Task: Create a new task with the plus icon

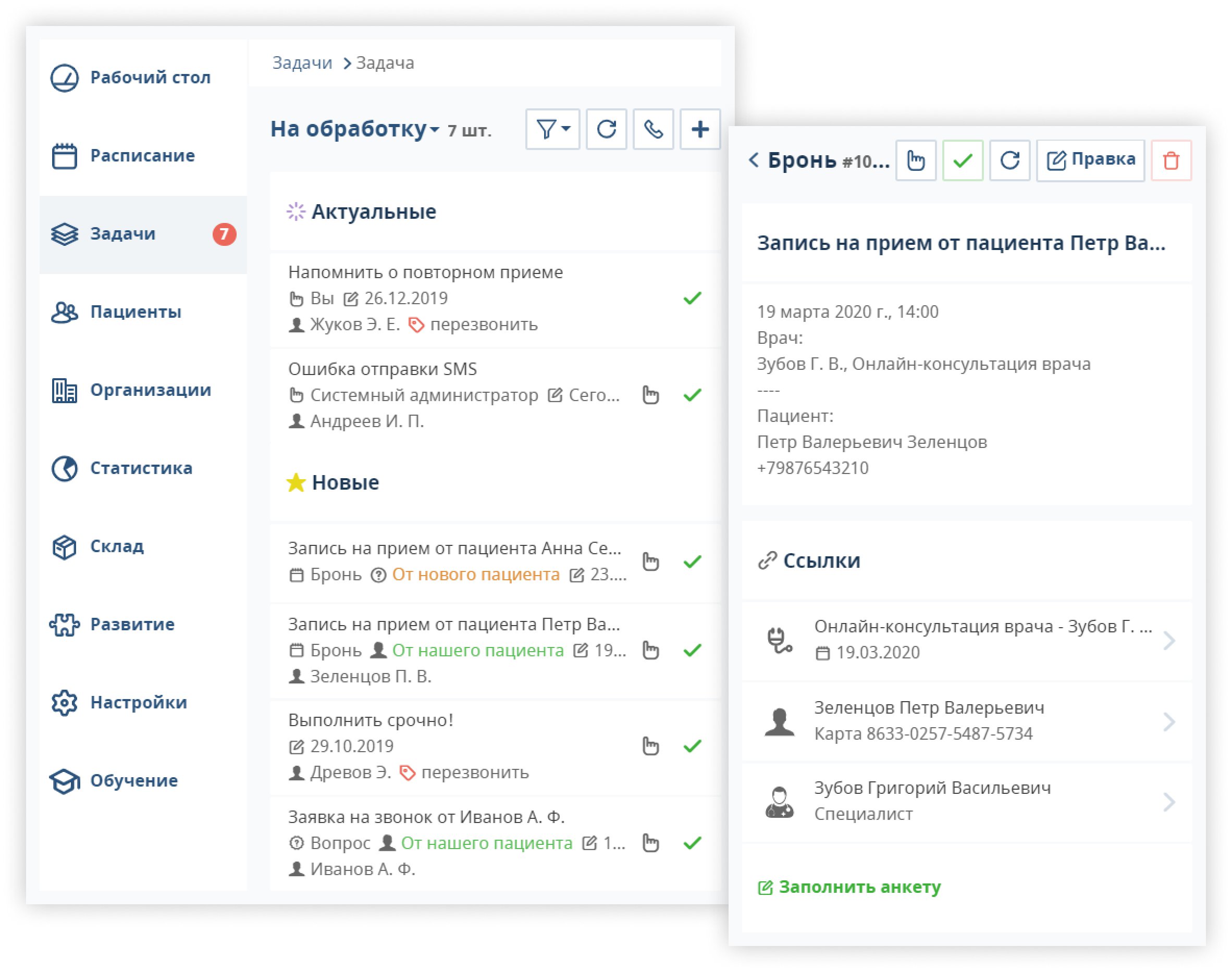Action: click(700, 130)
